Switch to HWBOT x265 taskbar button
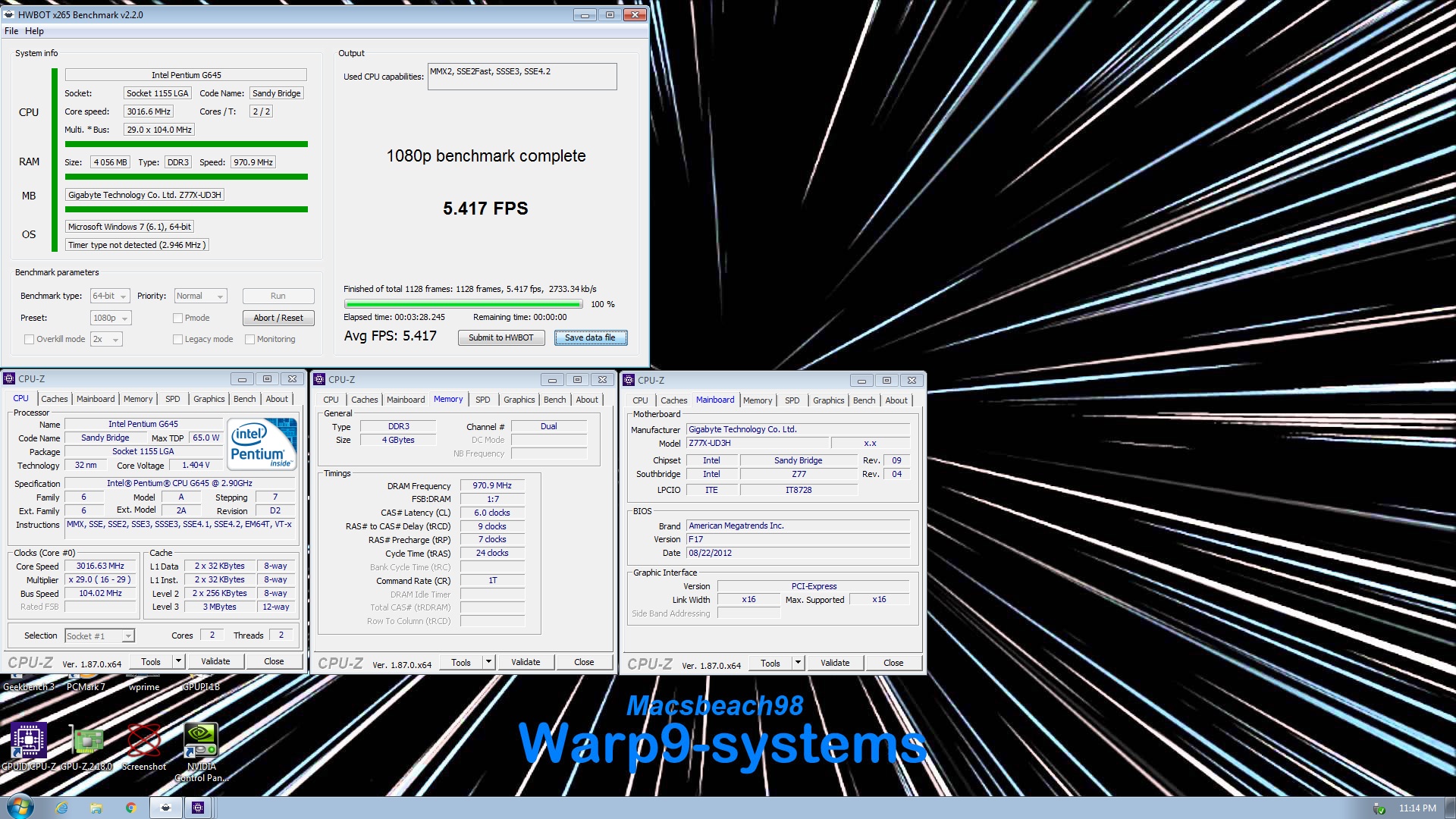Viewport: 1456px width, 819px height. (x=165, y=808)
